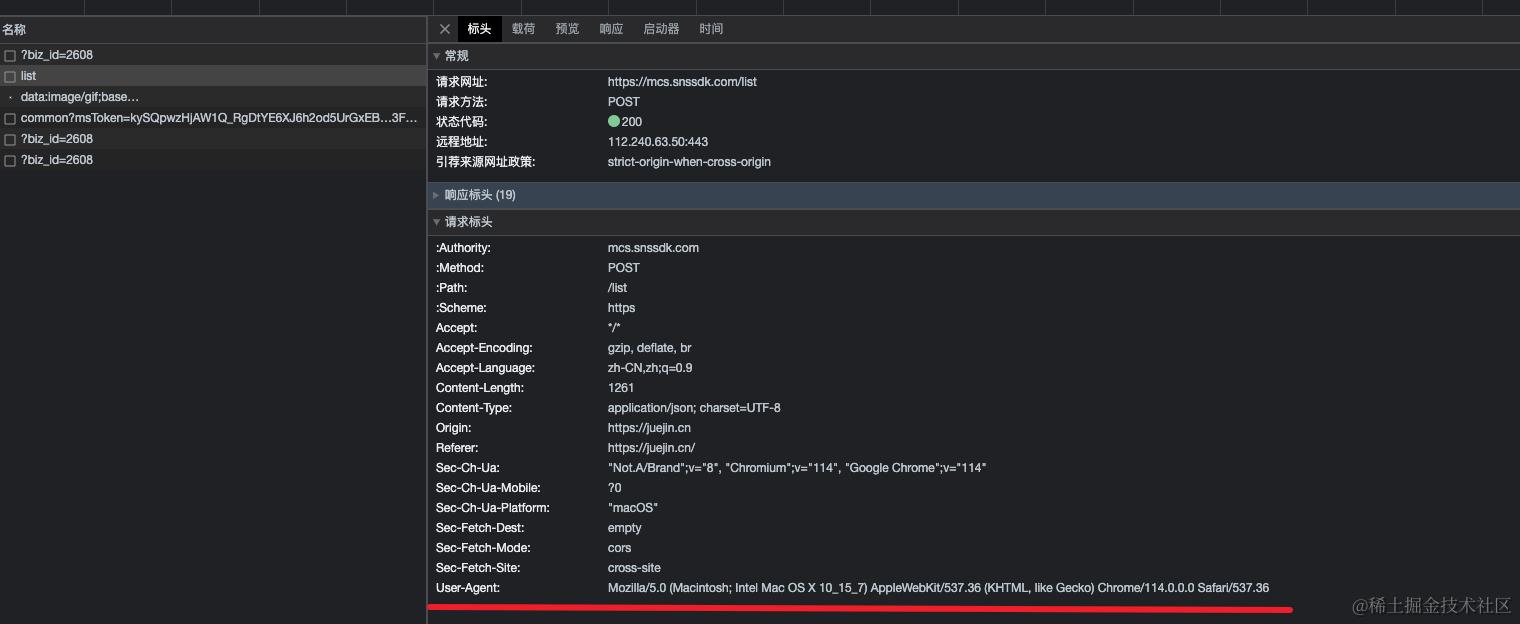This screenshot has height=624, width=1520.
Task: Click the Sec-Fetch-Mode value cors
Action: point(620,548)
